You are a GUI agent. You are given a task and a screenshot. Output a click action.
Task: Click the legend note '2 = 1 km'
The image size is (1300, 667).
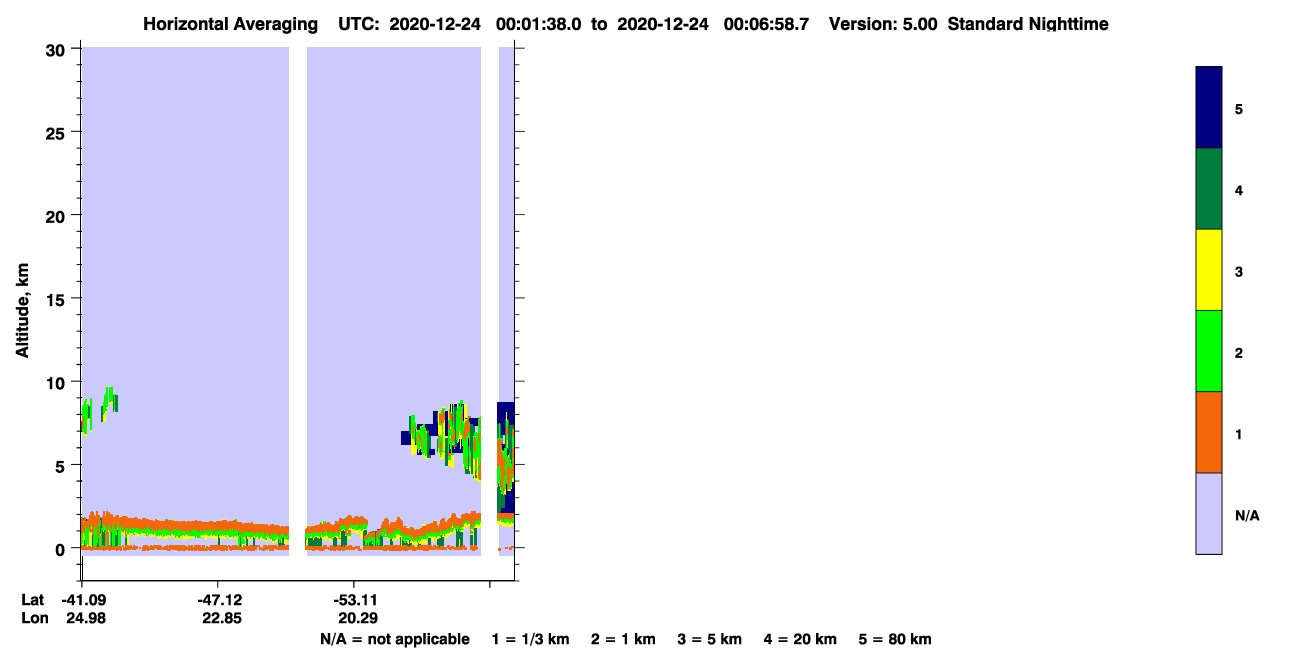tap(623, 640)
